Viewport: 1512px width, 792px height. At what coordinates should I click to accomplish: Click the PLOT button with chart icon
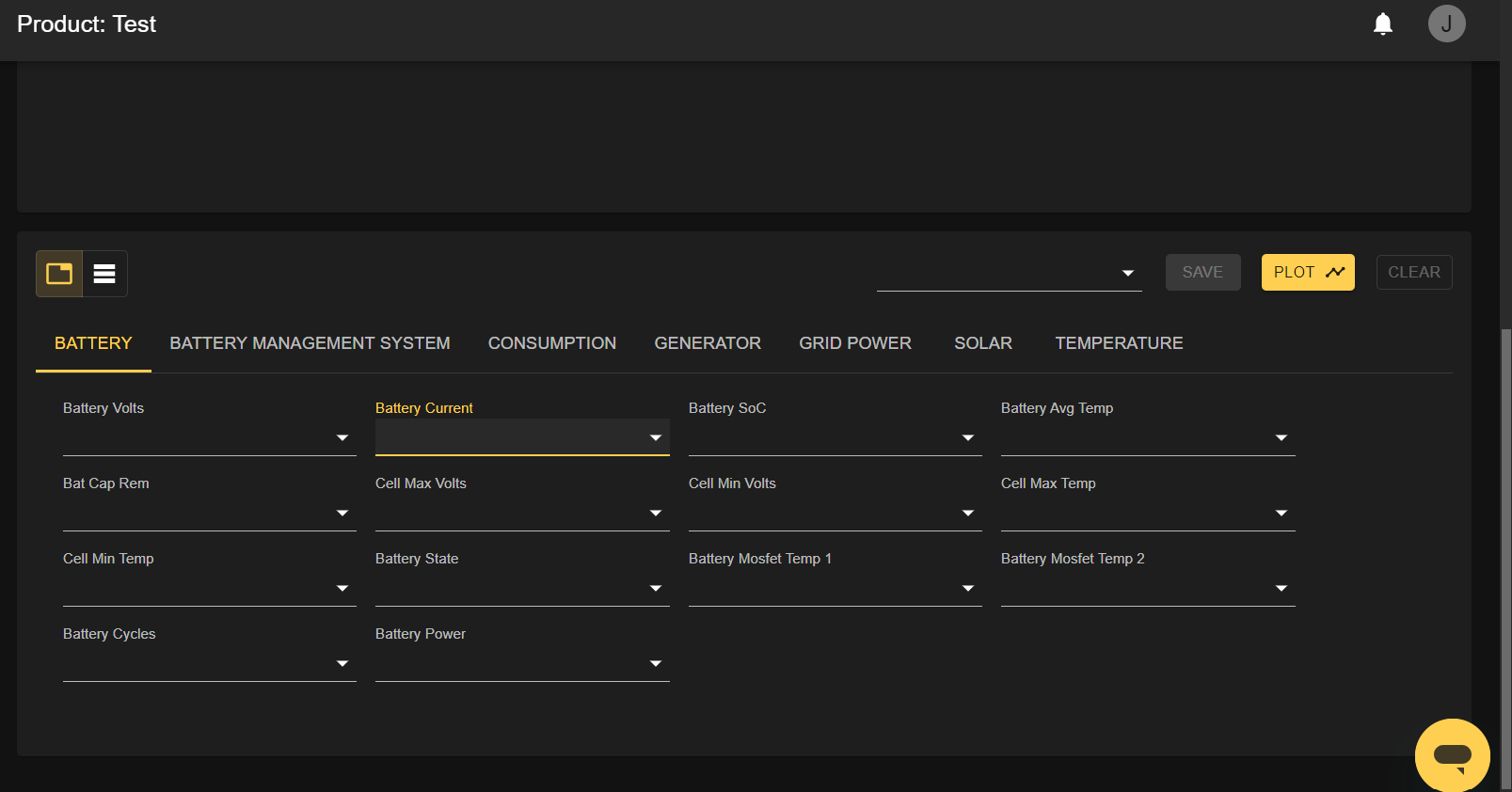pos(1307,273)
